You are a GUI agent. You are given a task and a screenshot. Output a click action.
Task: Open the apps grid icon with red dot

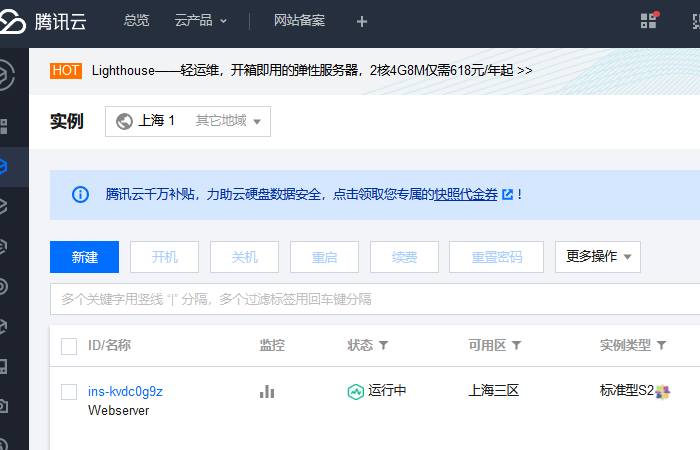pyautogui.click(x=649, y=21)
